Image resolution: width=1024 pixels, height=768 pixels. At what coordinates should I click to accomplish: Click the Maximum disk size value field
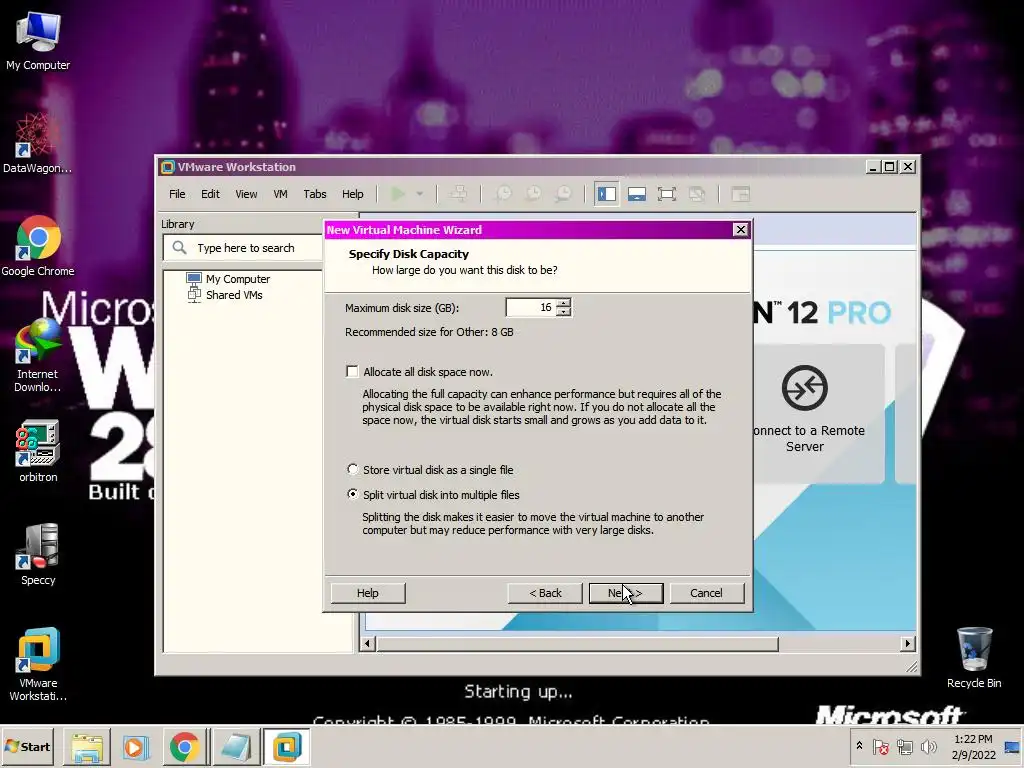click(530, 308)
